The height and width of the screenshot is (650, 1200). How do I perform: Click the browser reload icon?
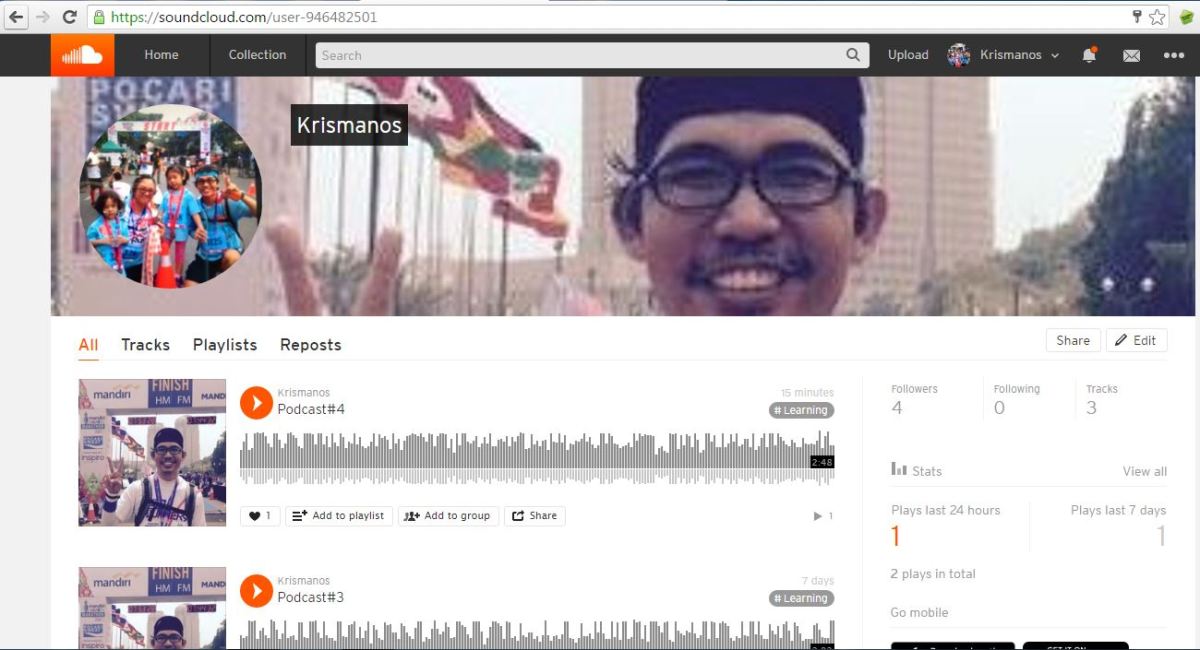coord(69,17)
